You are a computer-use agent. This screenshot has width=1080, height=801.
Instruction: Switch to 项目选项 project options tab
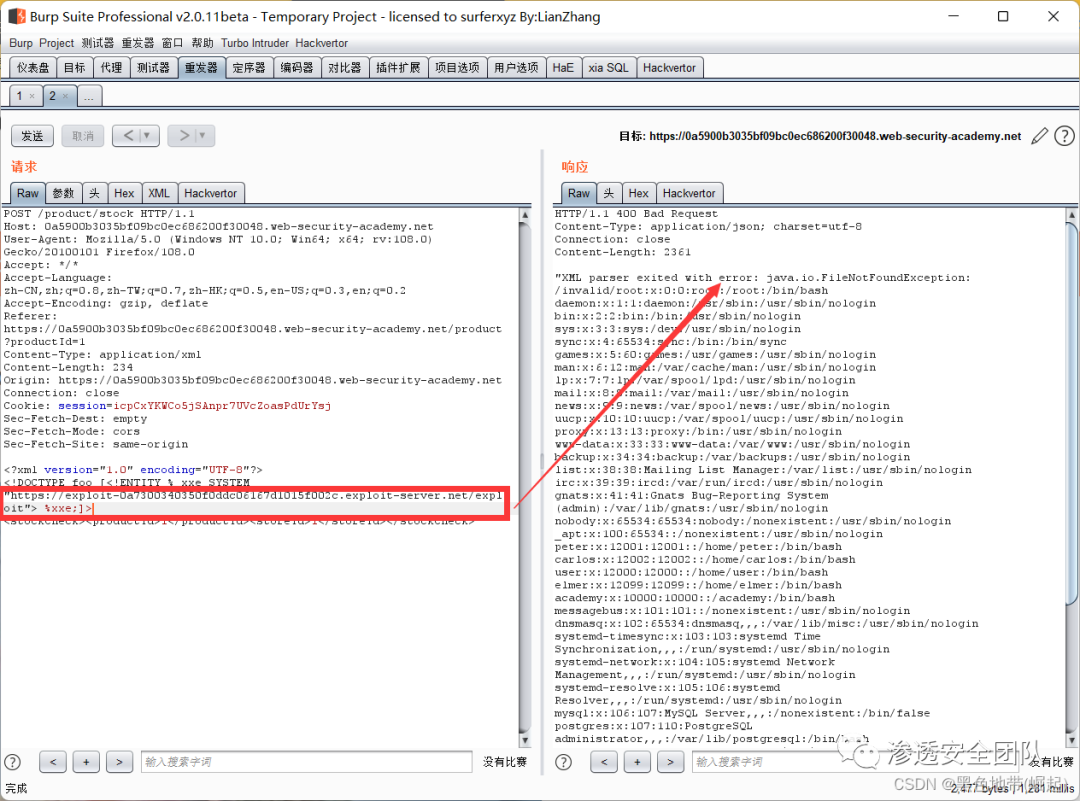[x=457, y=67]
